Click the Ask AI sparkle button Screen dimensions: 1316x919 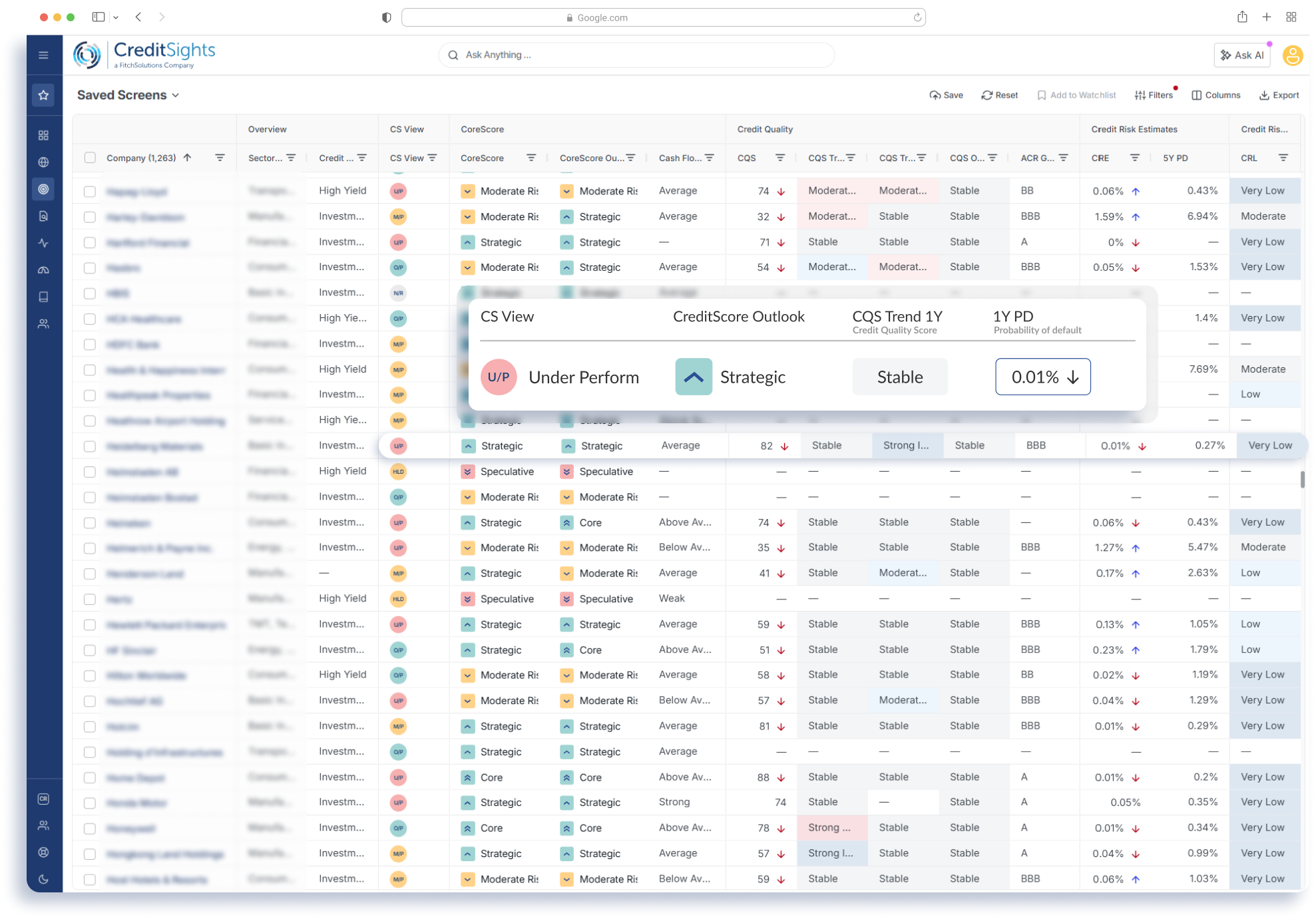click(1241, 55)
